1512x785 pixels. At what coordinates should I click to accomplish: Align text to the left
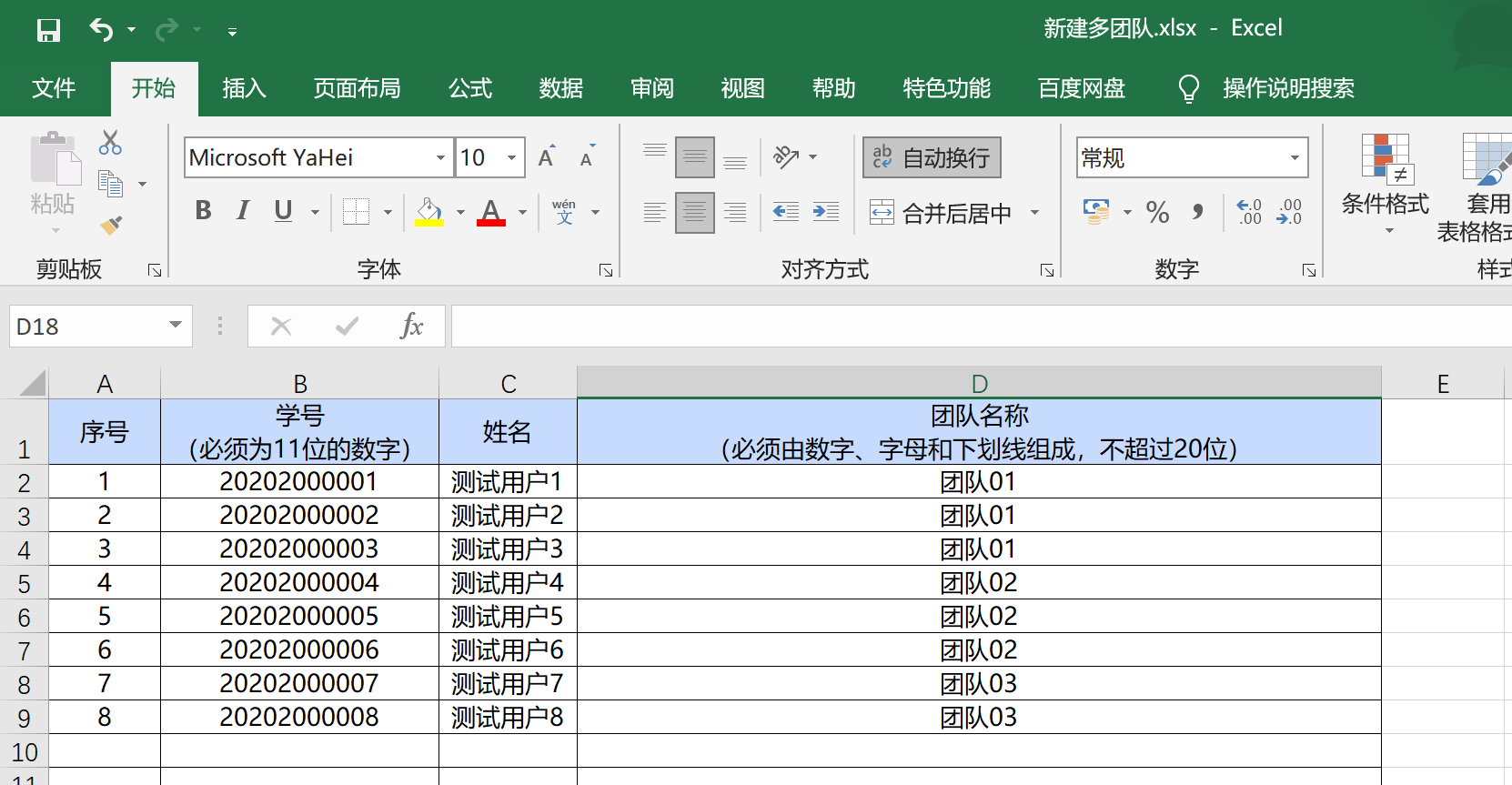pos(655,213)
